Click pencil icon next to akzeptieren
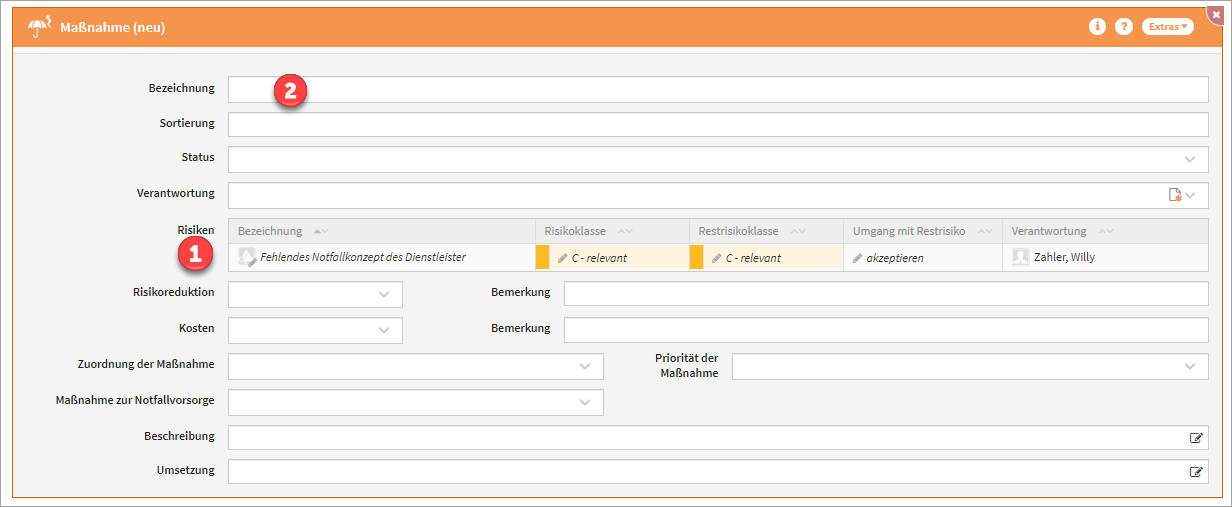This screenshot has height=507, width=1232. tap(858, 258)
